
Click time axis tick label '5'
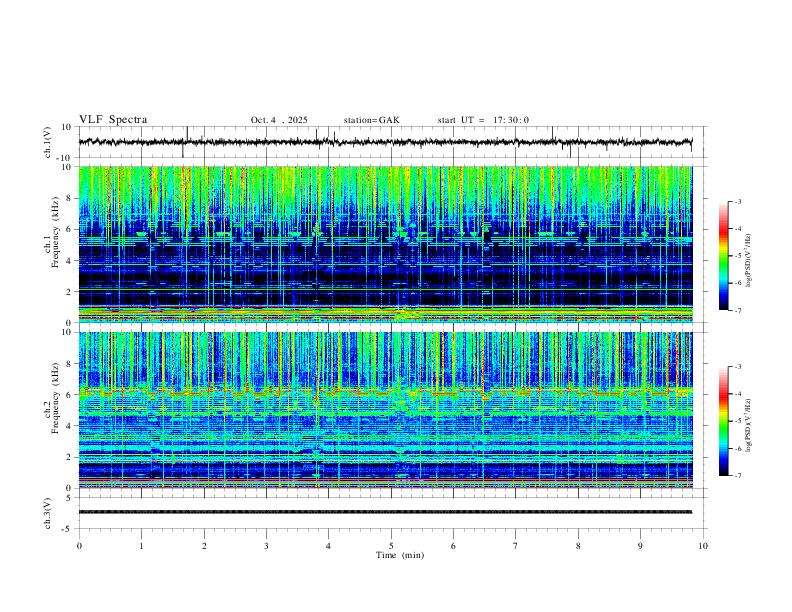pyautogui.click(x=391, y=546)
